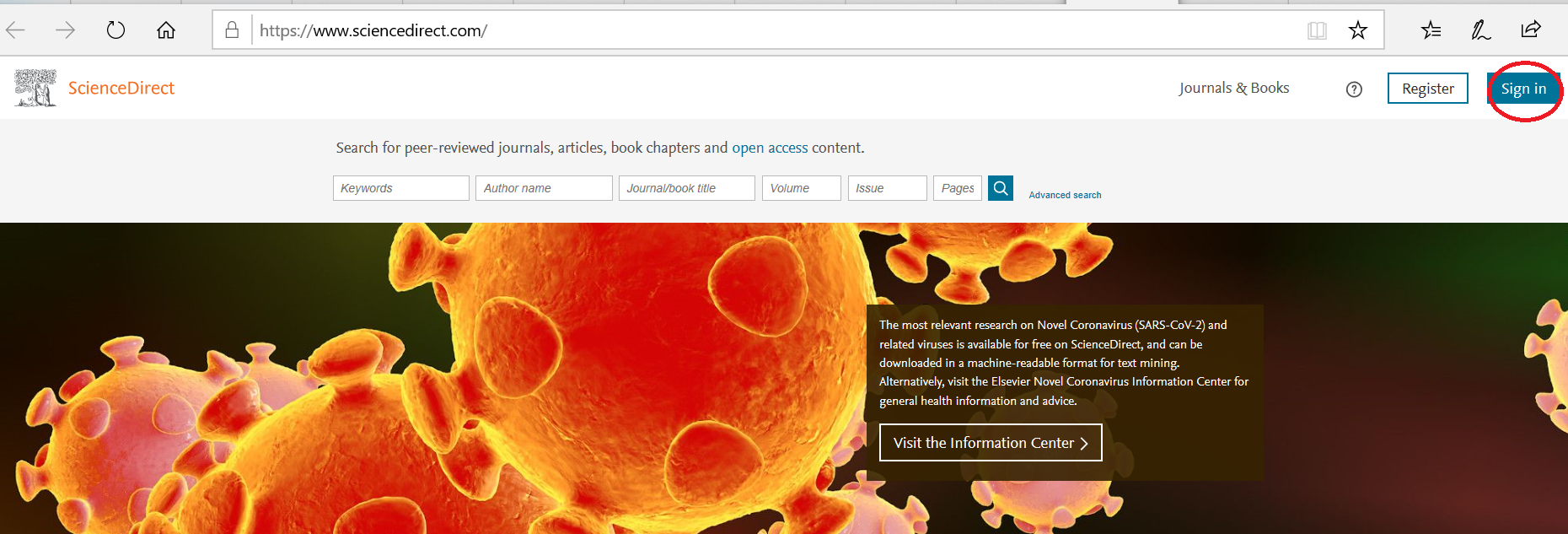Open the Advanced search link
This screenshot has width=1568, height=534.
(x=1065, y=195)
